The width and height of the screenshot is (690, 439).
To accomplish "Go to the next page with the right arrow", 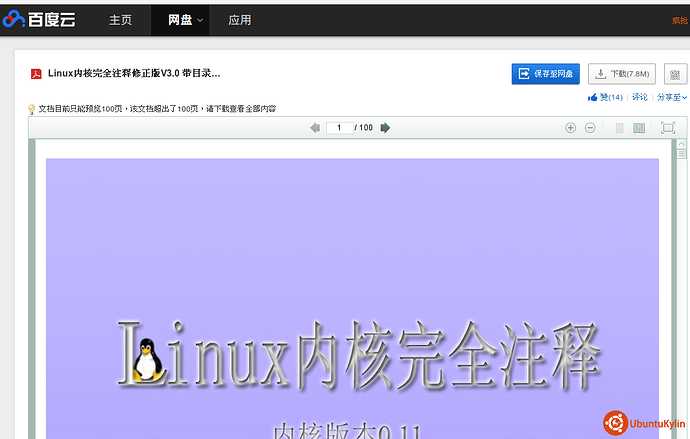I will click(x=385, y=128).
